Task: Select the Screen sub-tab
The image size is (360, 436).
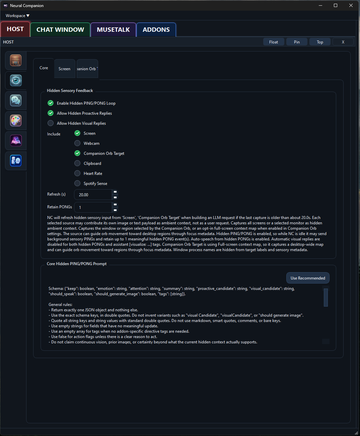Action: click(x=64, y=69)
